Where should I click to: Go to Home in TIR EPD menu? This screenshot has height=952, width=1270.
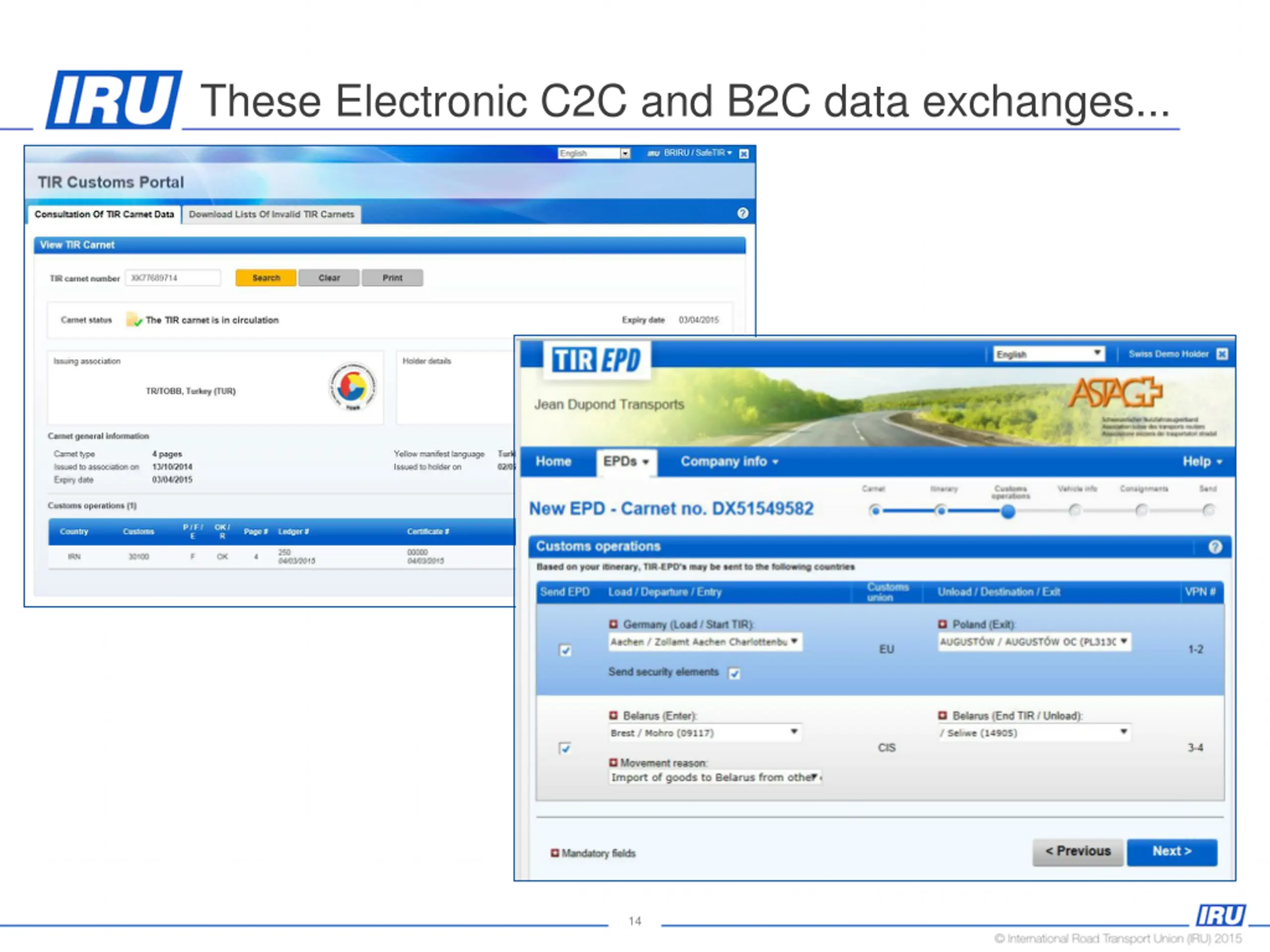click(554, 461)
